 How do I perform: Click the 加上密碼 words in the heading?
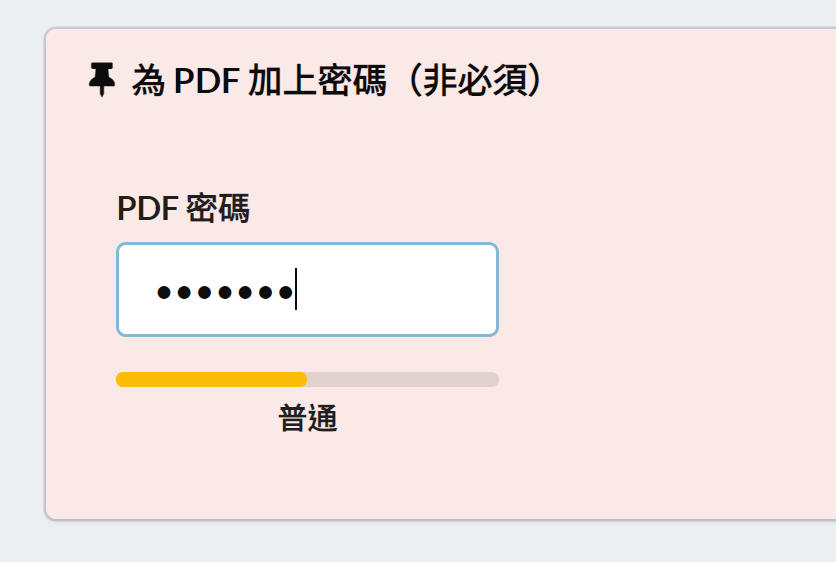[x=317, y=81]
